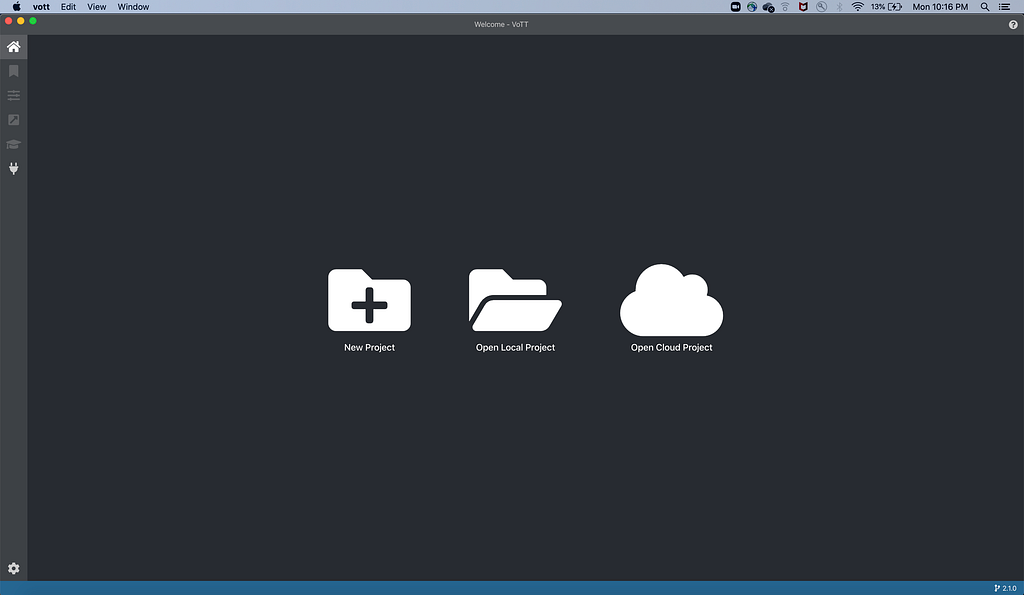The width and height of the screenshot is (1024, 595).
Task: Open the Tags Editor bookmark icon
Action: 13,71
